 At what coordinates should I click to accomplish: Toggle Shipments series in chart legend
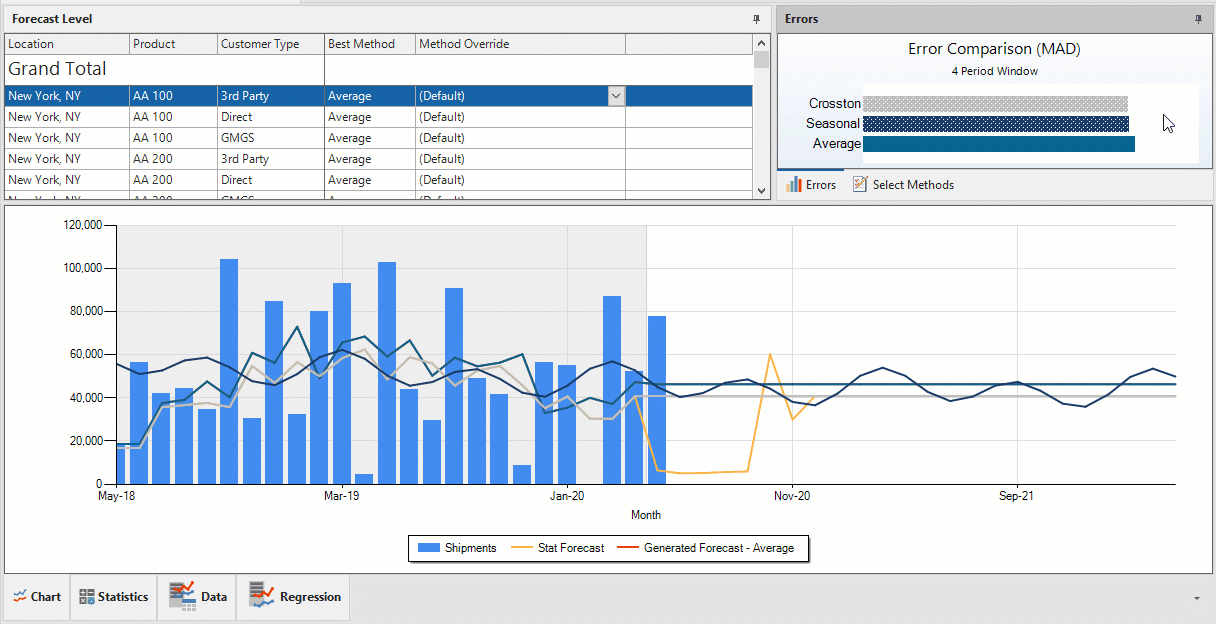click(457, 548)
